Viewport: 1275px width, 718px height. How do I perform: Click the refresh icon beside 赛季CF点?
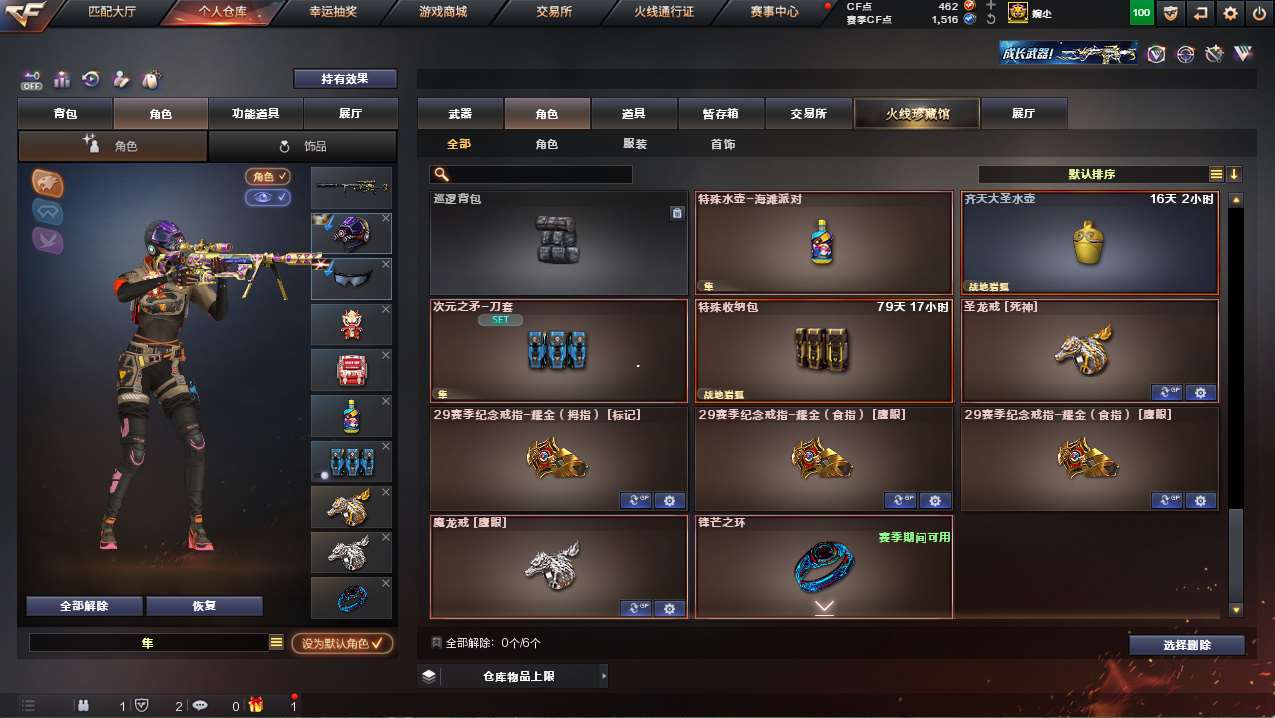991,19
